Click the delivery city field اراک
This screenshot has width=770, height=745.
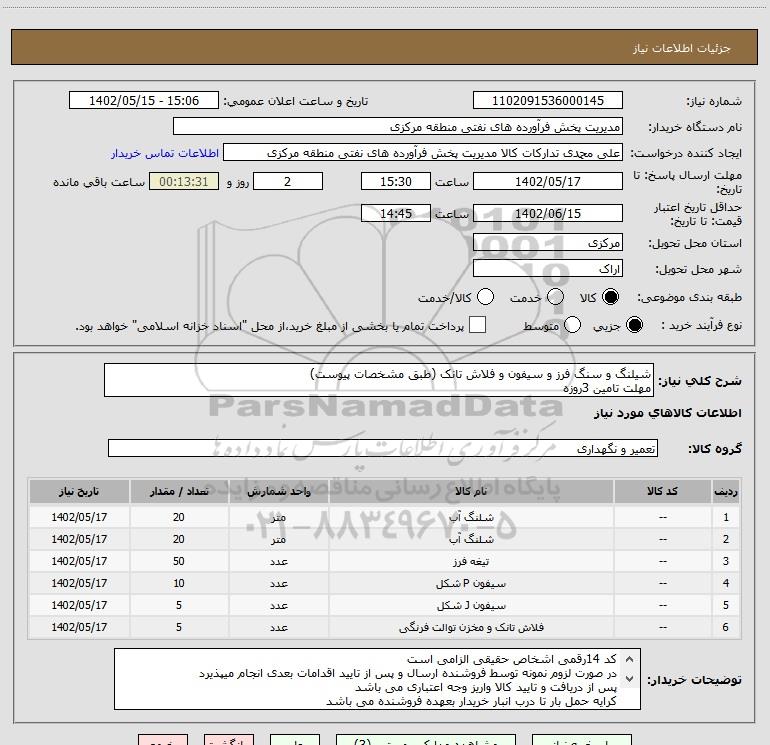point(548,269)
